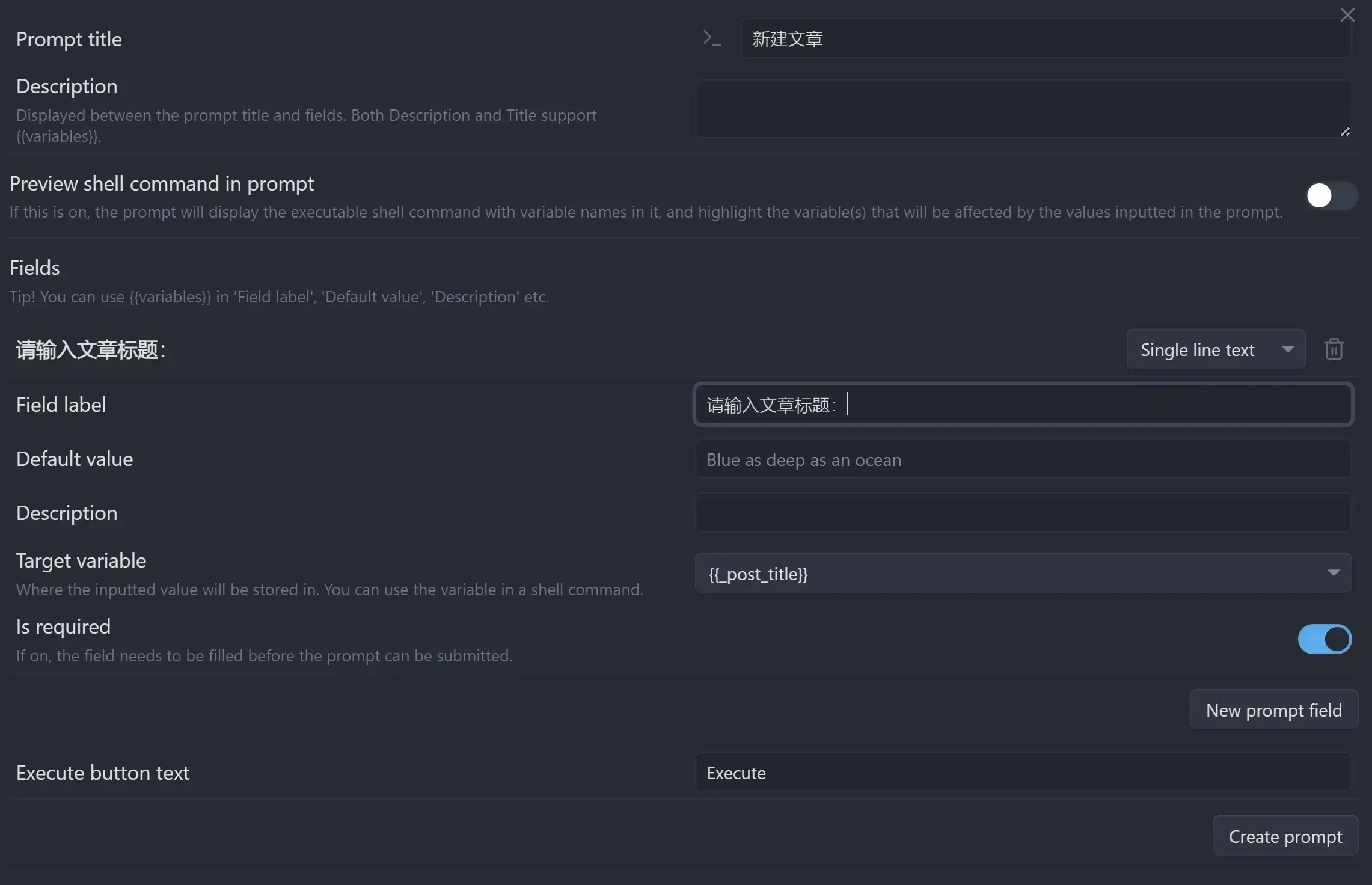Viewport: 1372px width, 885px height.
Task: Click the 'New prompt field' button
Action: pos(1274,709)
